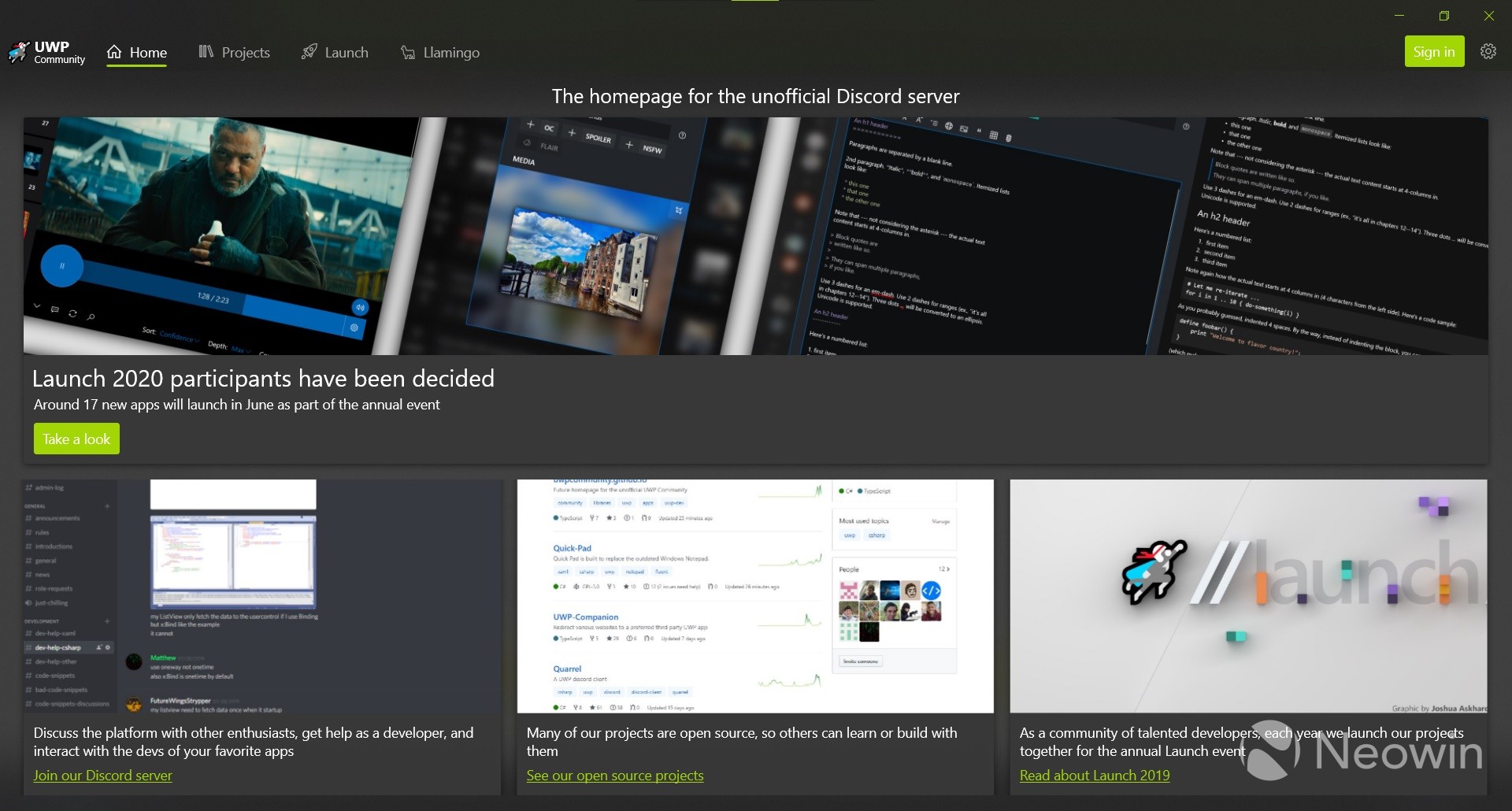The image size is (1512, 811).
Task: Click the GitHub projects screenshot thumbnail
Action: point(755,596)
